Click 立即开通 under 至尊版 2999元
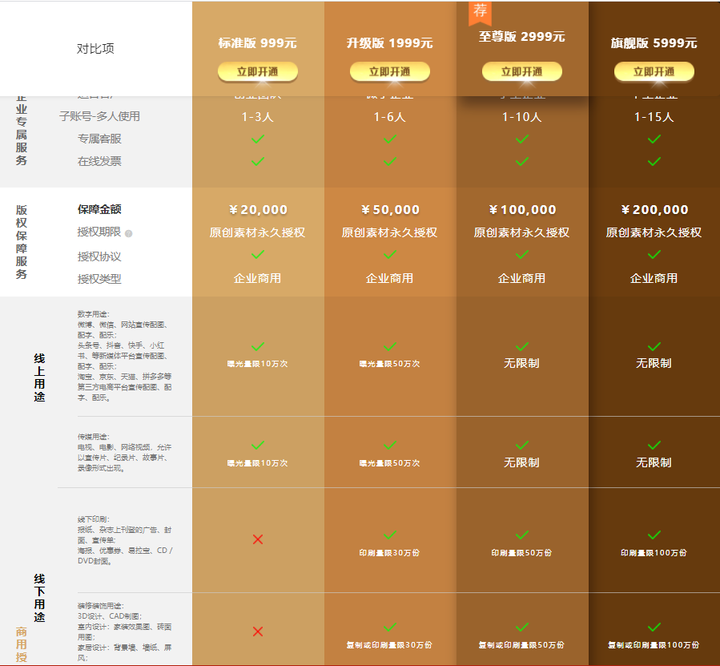 pyautogui.click(x=522, y=72)
